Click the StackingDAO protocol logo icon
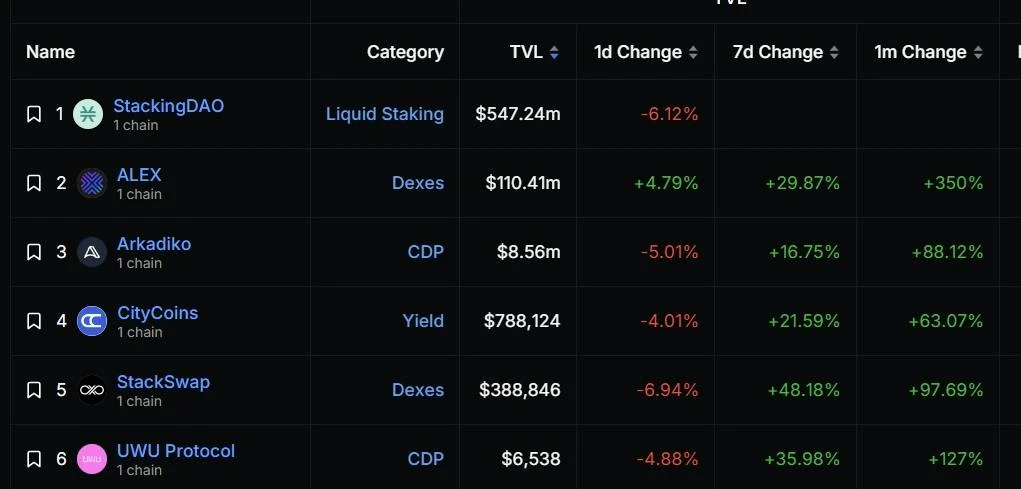 (x=88, y=114)
